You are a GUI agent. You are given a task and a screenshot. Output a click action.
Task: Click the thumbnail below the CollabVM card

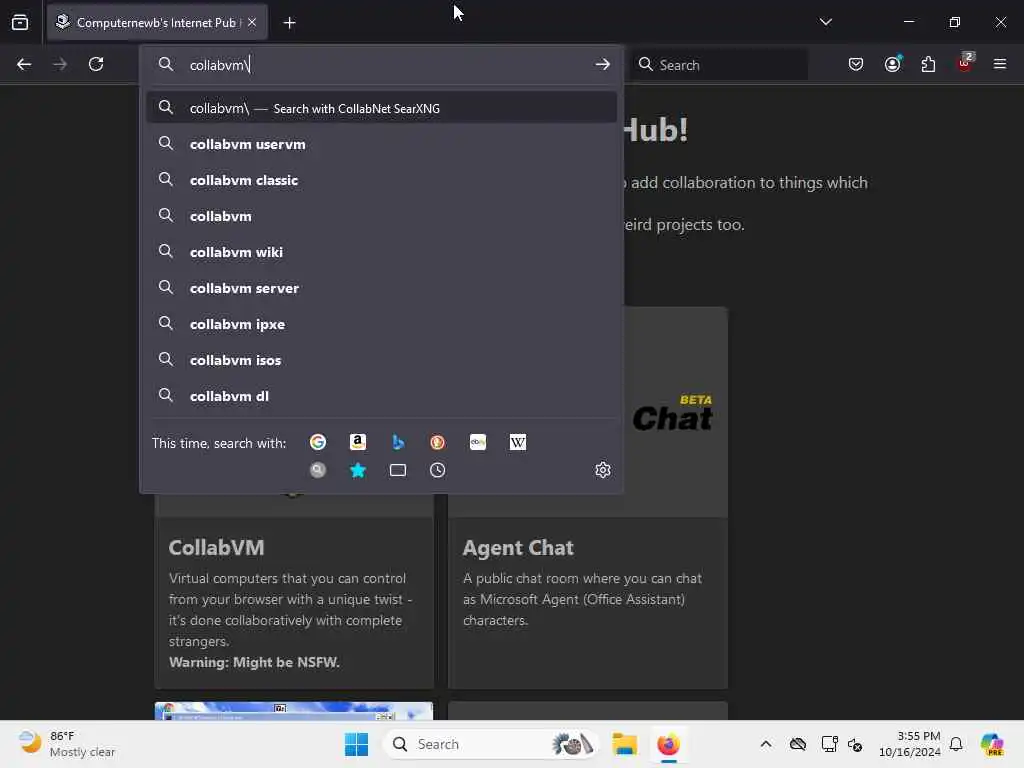pos(294,711)
